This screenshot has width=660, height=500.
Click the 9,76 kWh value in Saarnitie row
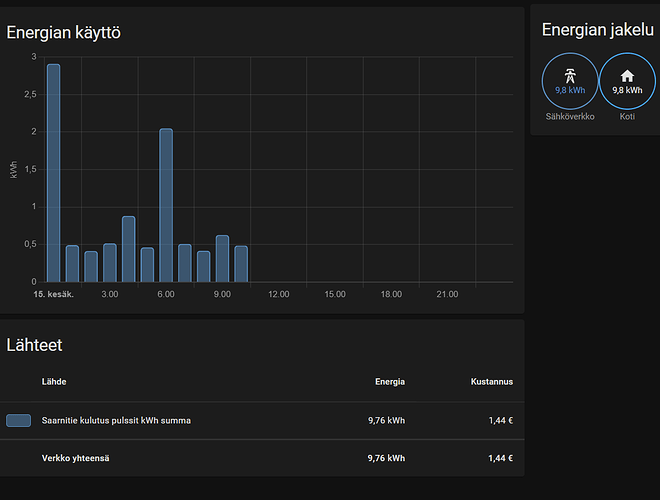(x=386, y=420)
